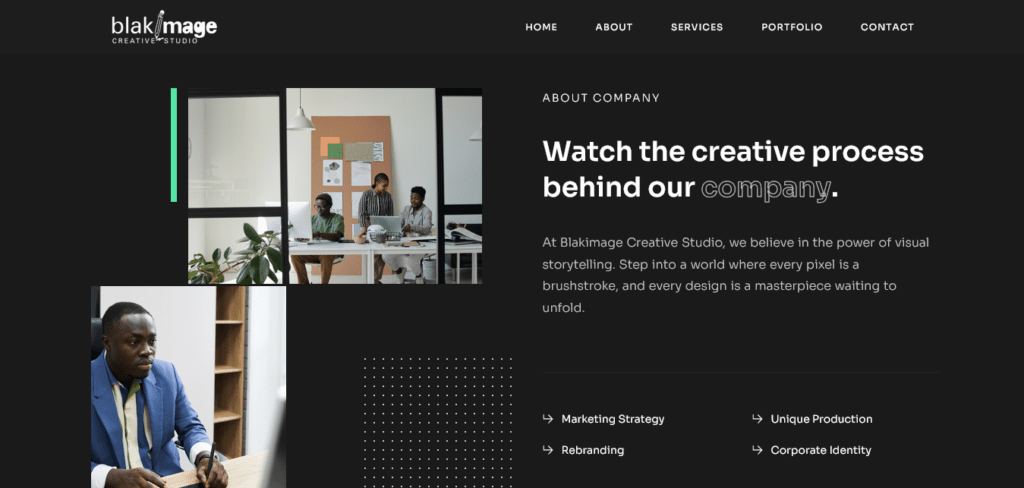Click the office team meeting photo
Viewport: 1024px width, 488px height.
point(335,186)
